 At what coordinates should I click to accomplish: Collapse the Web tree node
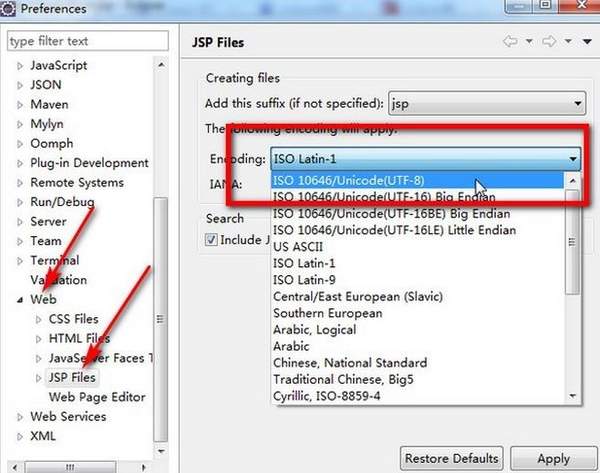click(20, 300)
